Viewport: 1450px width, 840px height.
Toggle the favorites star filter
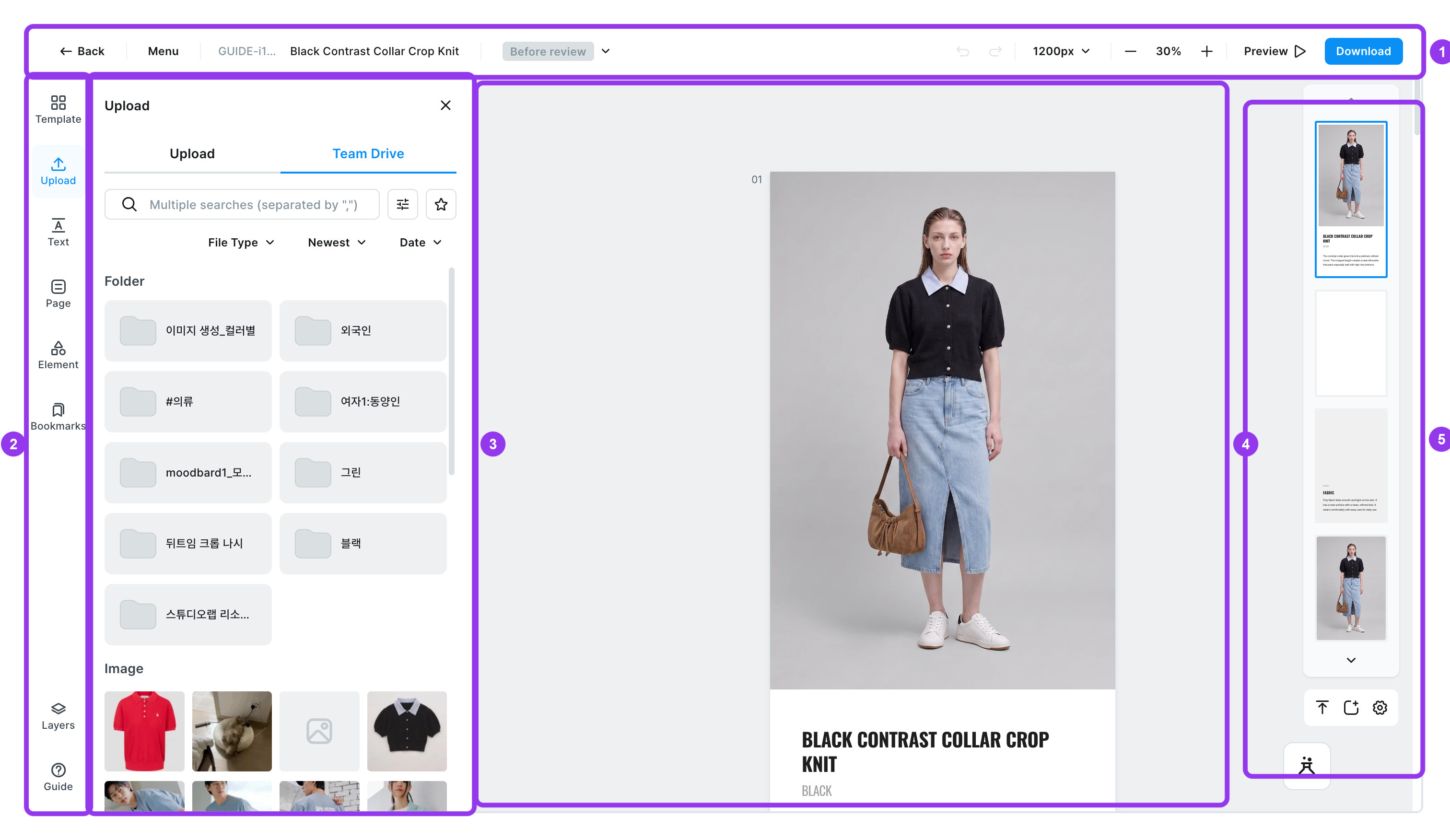pyautogui.click(x=441, y=204)
